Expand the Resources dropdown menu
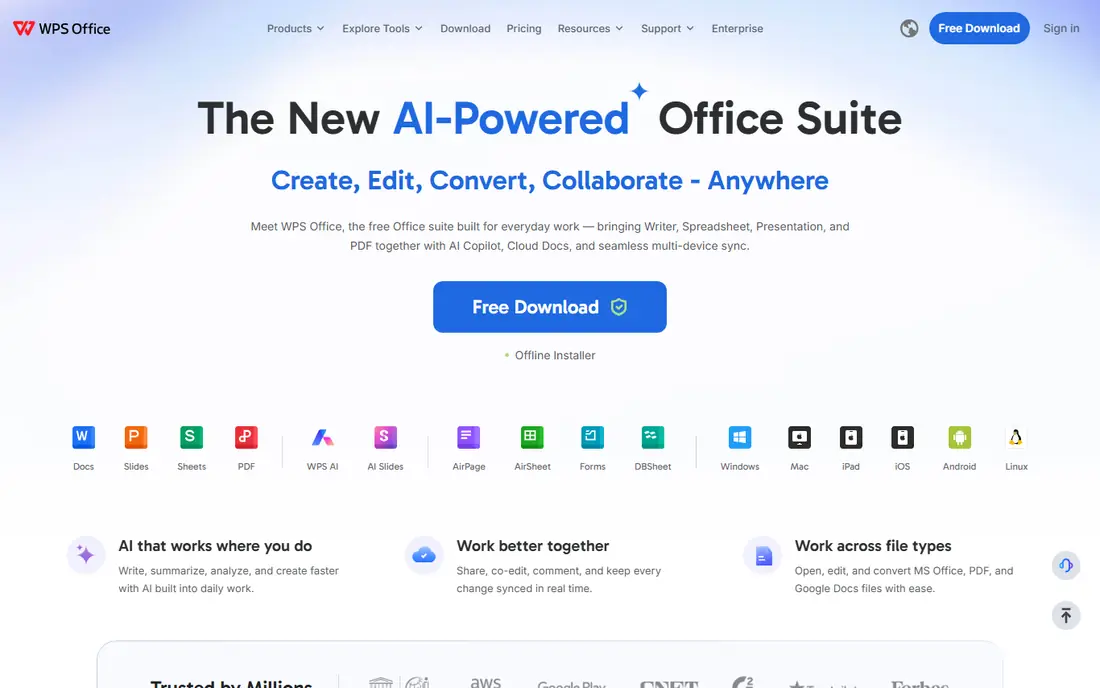1100x688 pixels. [x=590, y=29]
